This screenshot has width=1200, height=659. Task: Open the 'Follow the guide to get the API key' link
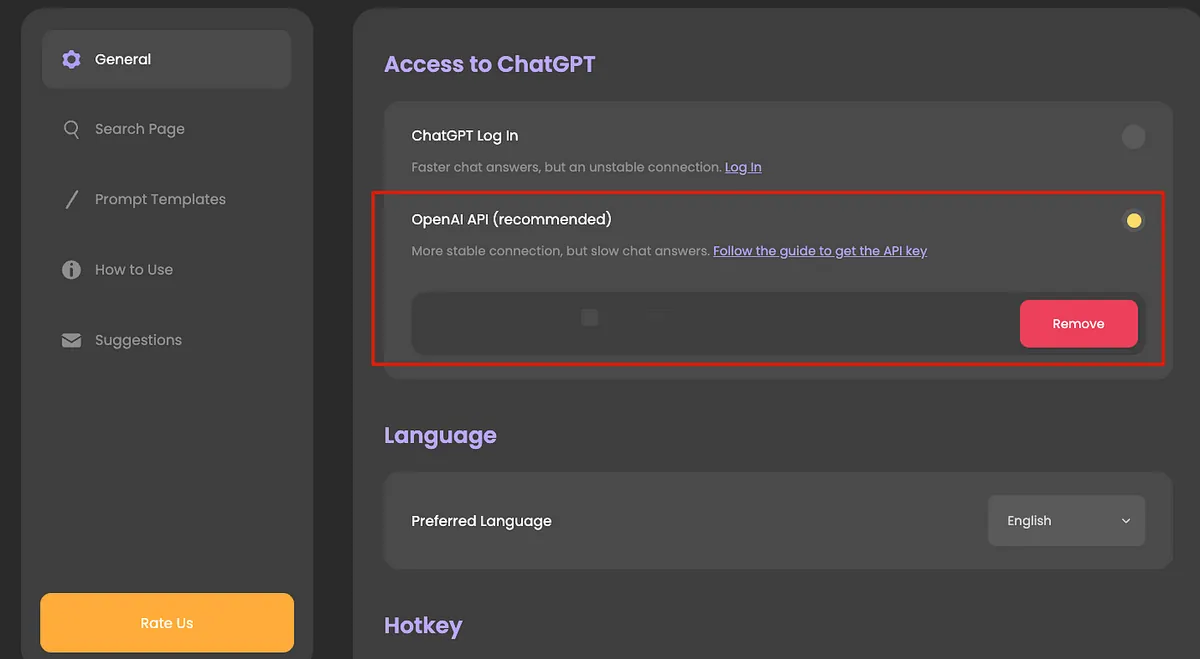click(820, 251)
